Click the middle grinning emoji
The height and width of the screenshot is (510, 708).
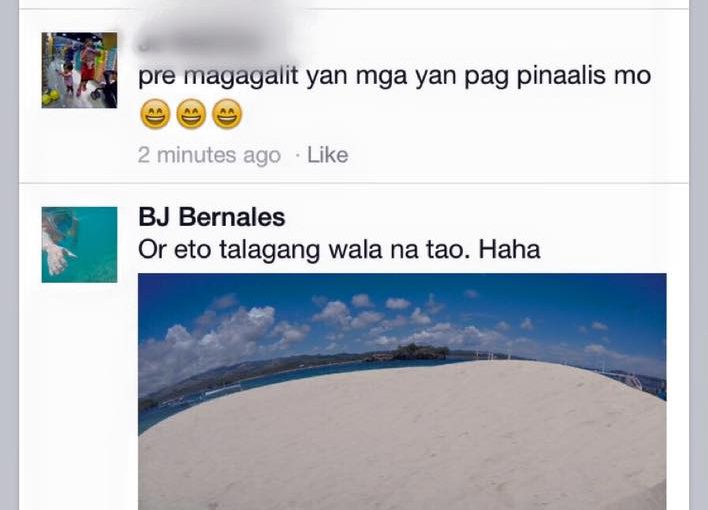point(191,114)
